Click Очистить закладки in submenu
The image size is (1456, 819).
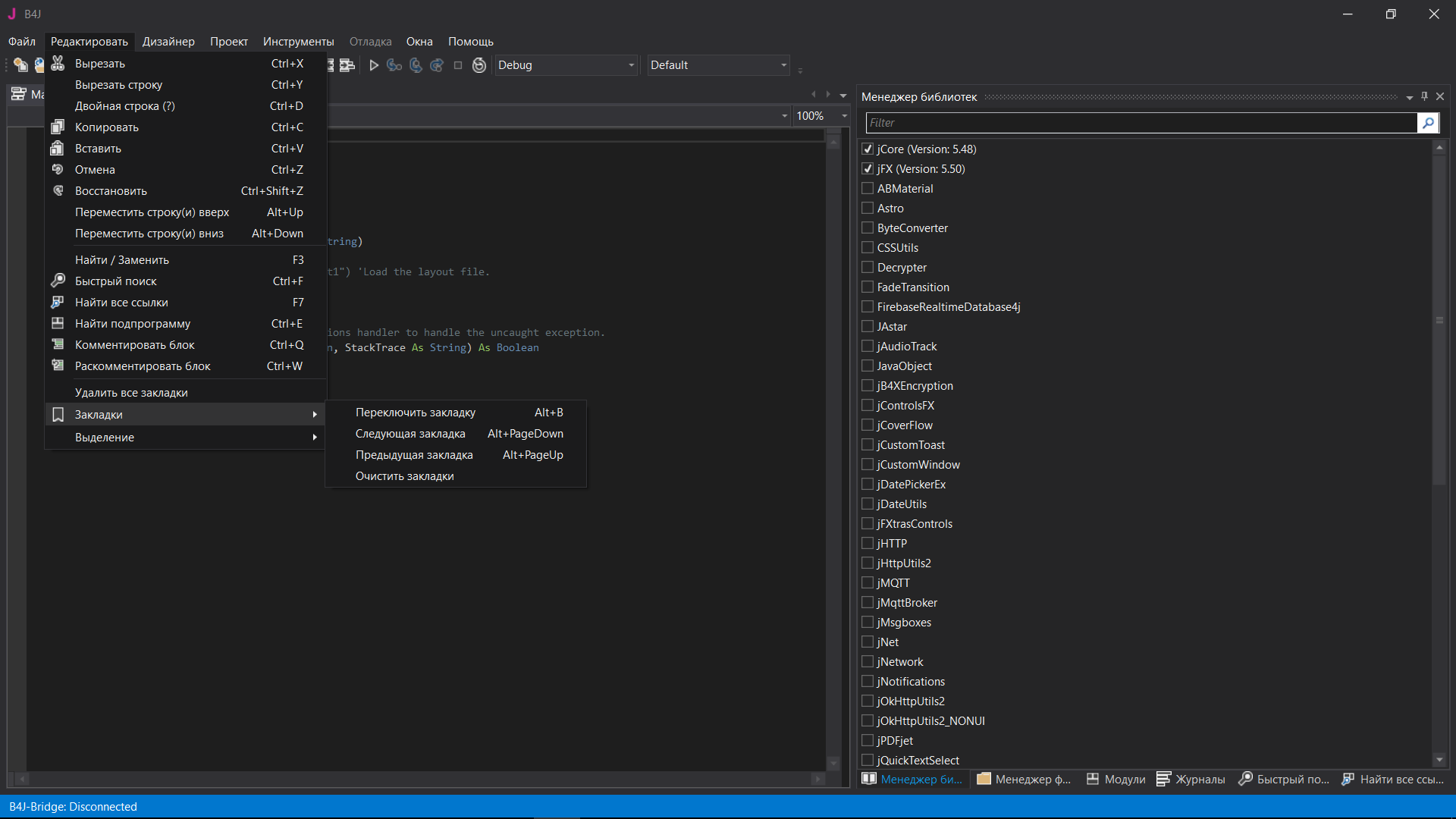coord(405,476)
